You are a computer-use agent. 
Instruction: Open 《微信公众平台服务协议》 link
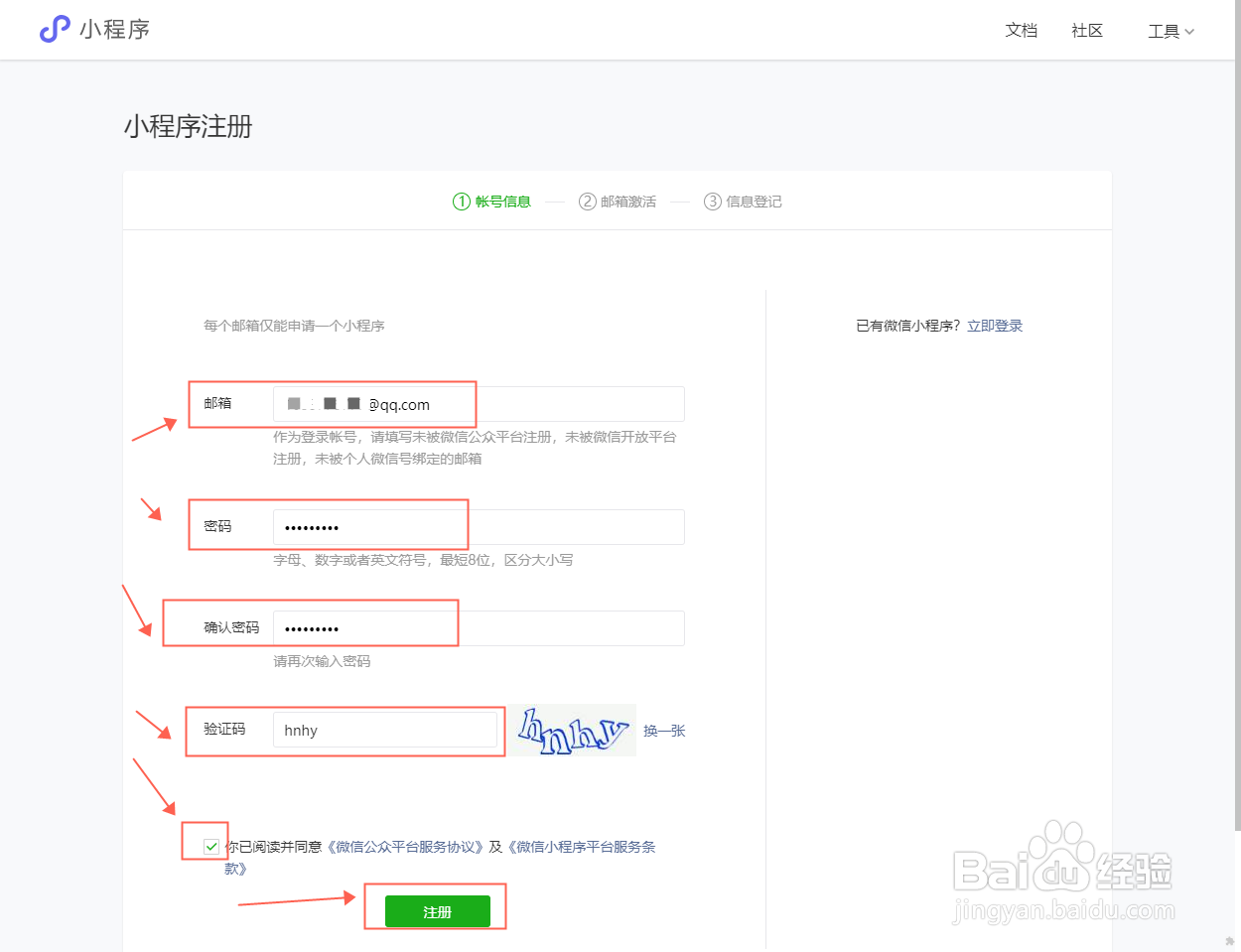[405, 847]
